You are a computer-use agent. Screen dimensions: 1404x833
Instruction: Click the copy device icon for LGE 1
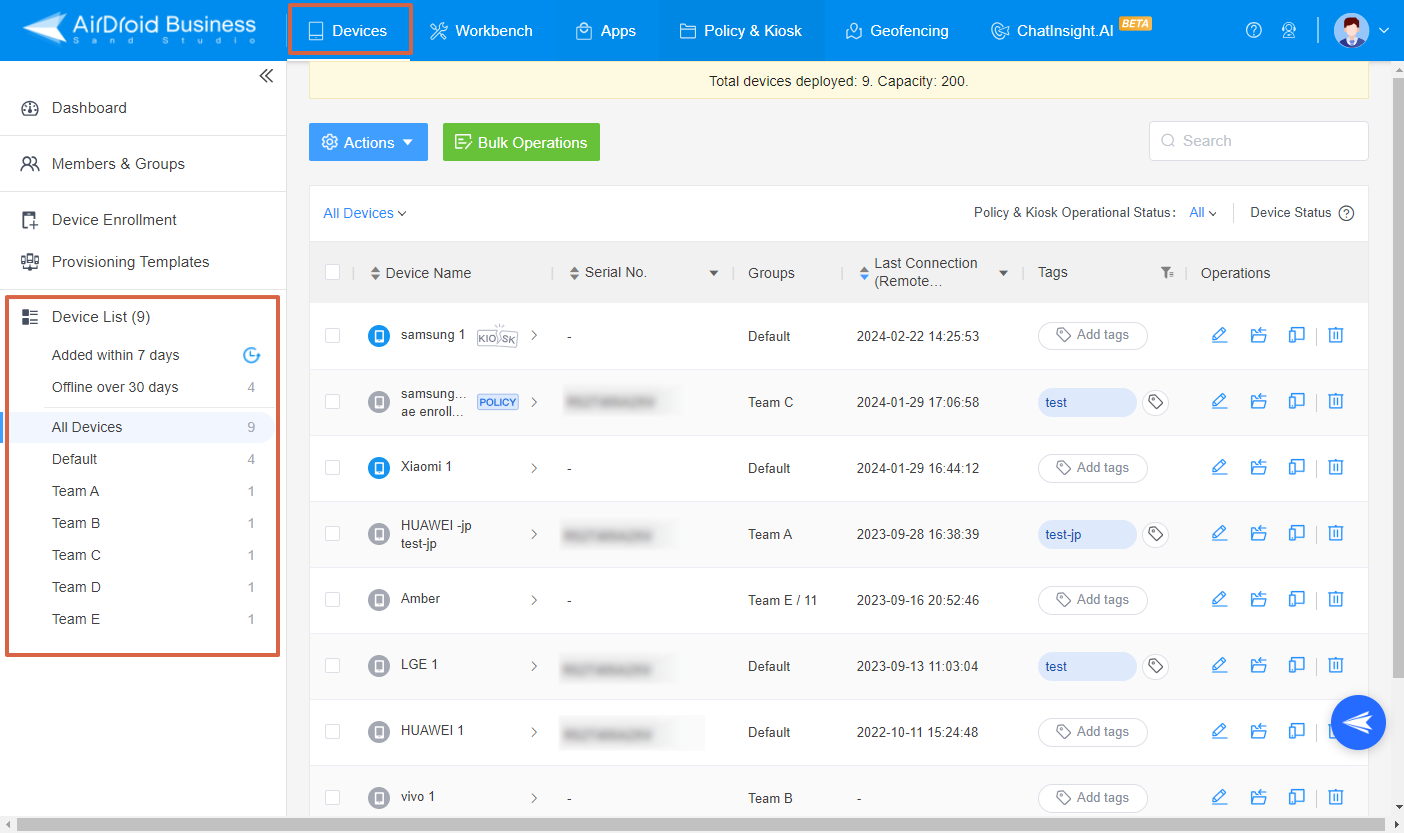[1297, 665]
